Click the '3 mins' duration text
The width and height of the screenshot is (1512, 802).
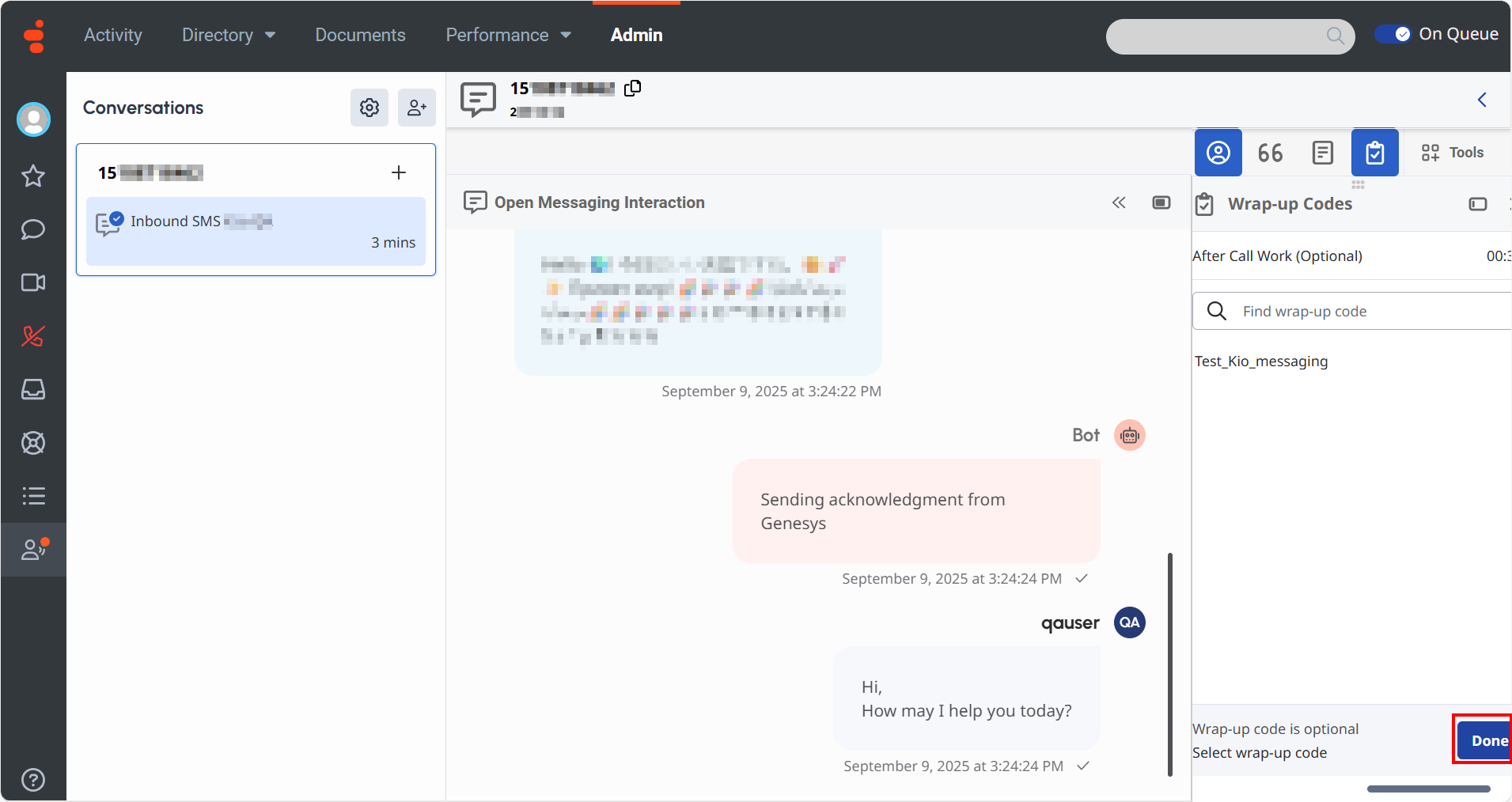point(393,243)
